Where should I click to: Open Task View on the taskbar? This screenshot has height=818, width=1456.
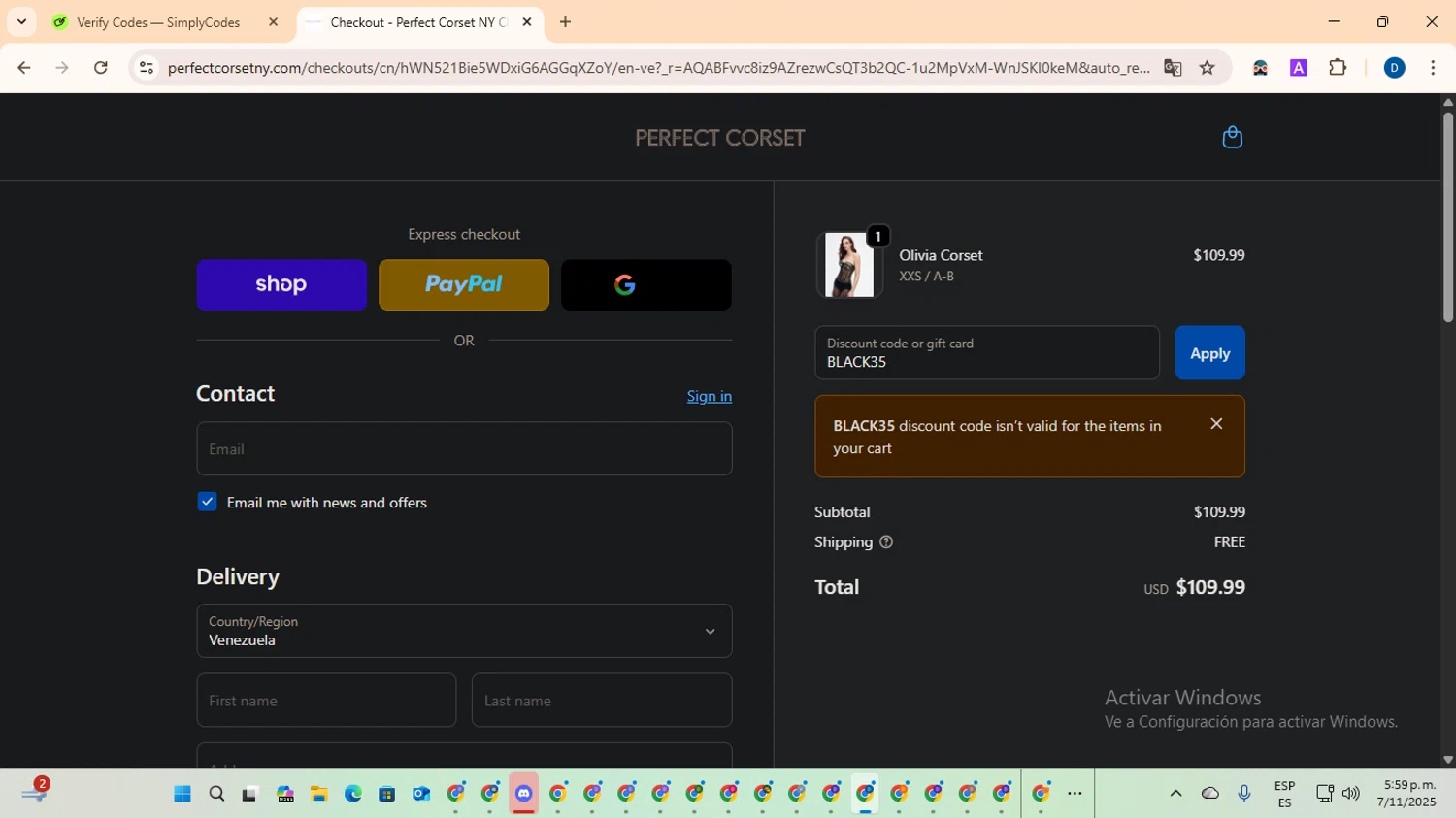249,794
